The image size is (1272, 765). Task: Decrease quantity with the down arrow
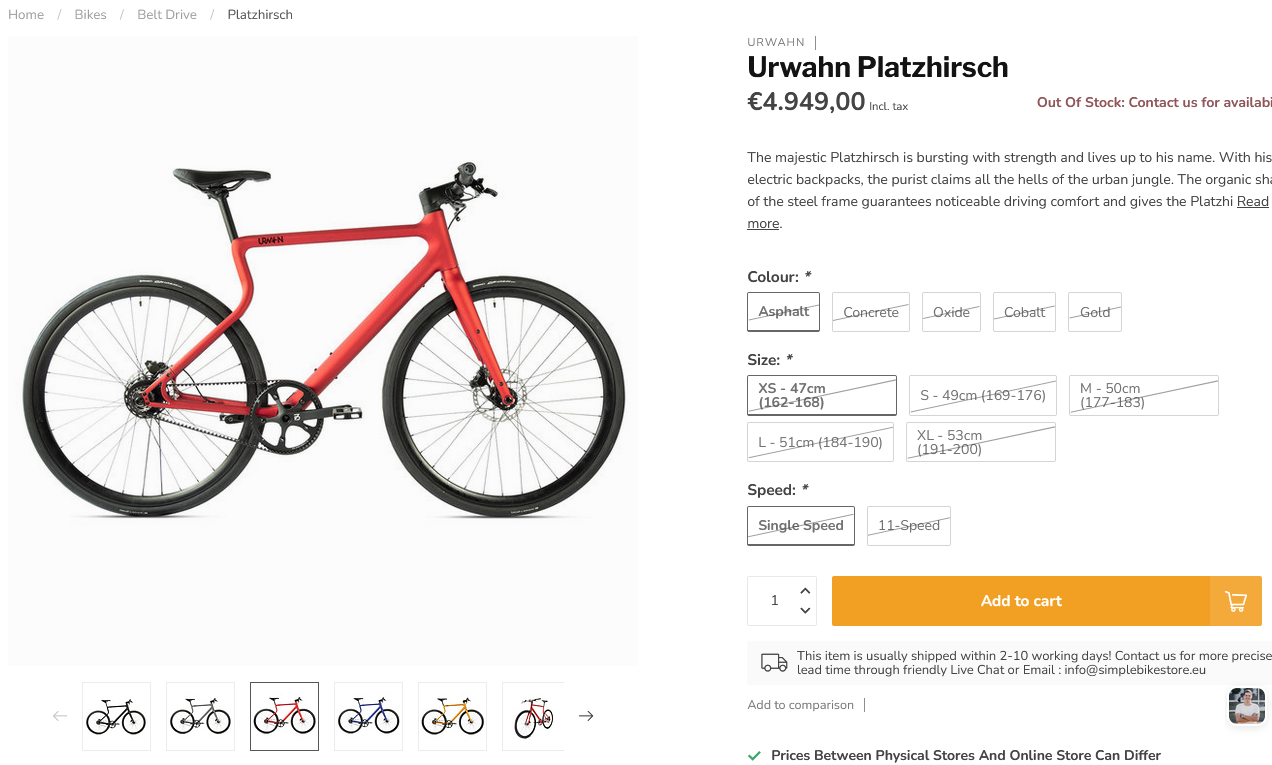pos(805,610)
